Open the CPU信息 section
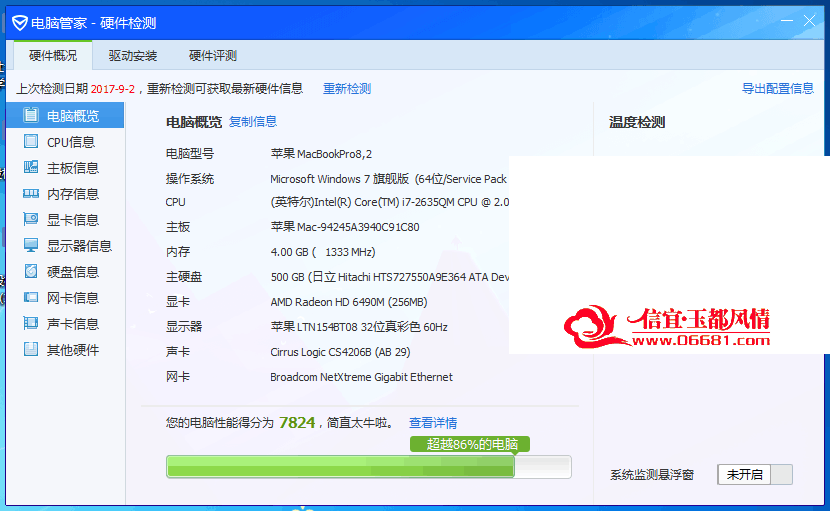Image resolution: width=830 pixels, height=511 pixels. pyautogui.click(x=65, y=142)
